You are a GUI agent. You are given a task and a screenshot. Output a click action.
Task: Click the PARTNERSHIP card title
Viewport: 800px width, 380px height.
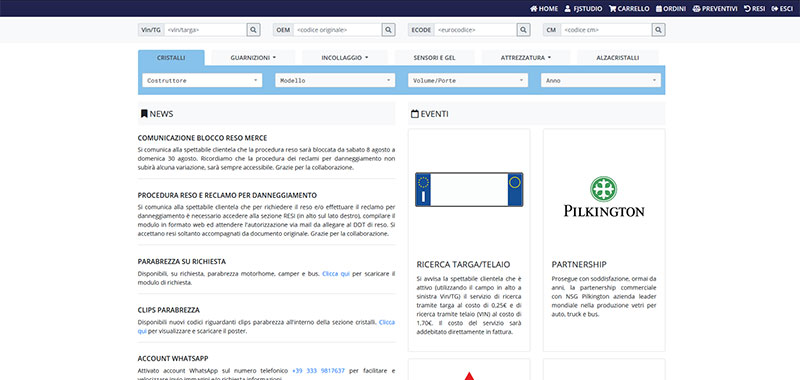(x=579, y=265)
